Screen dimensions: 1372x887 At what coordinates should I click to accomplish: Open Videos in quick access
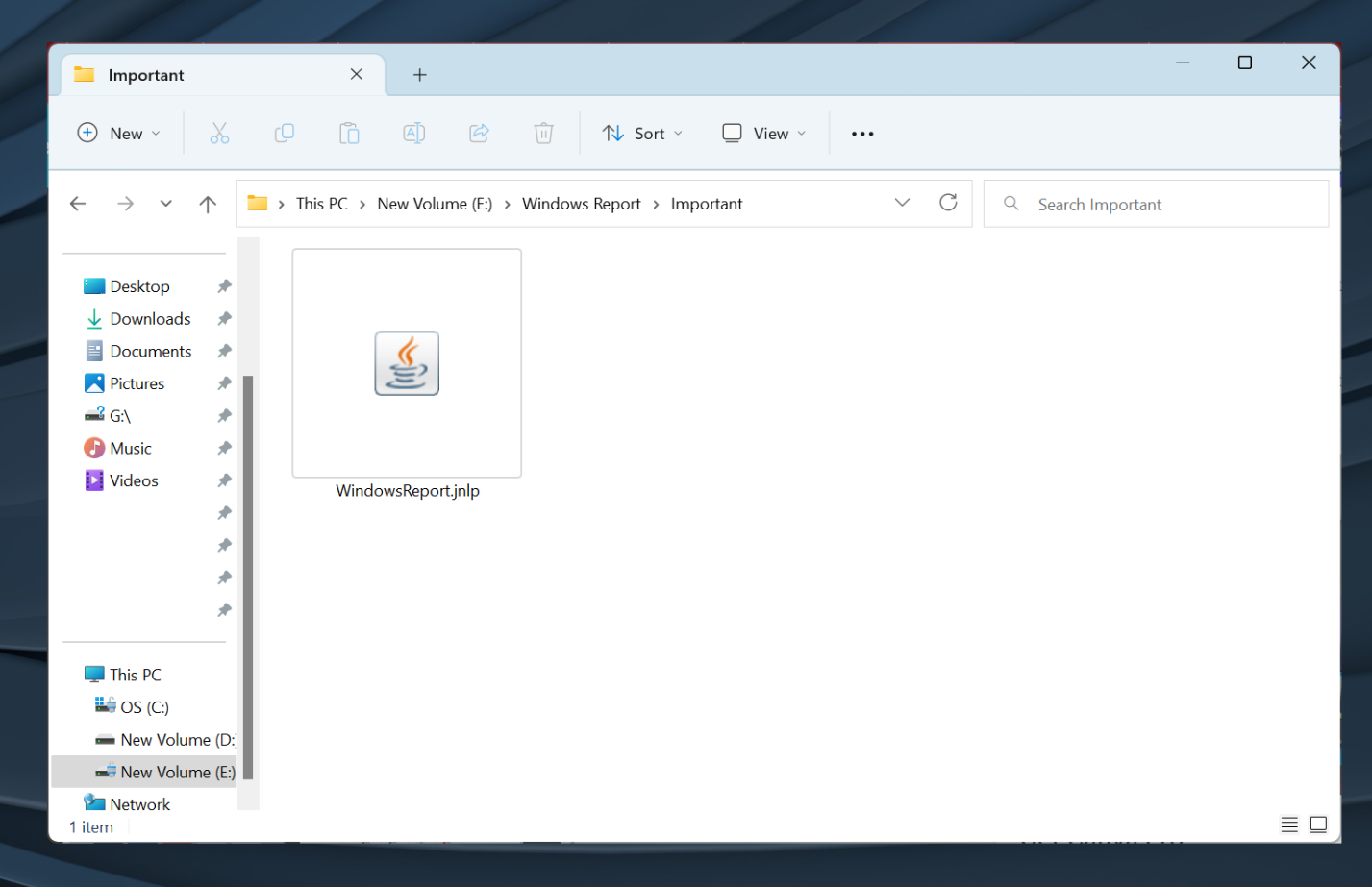134,480
